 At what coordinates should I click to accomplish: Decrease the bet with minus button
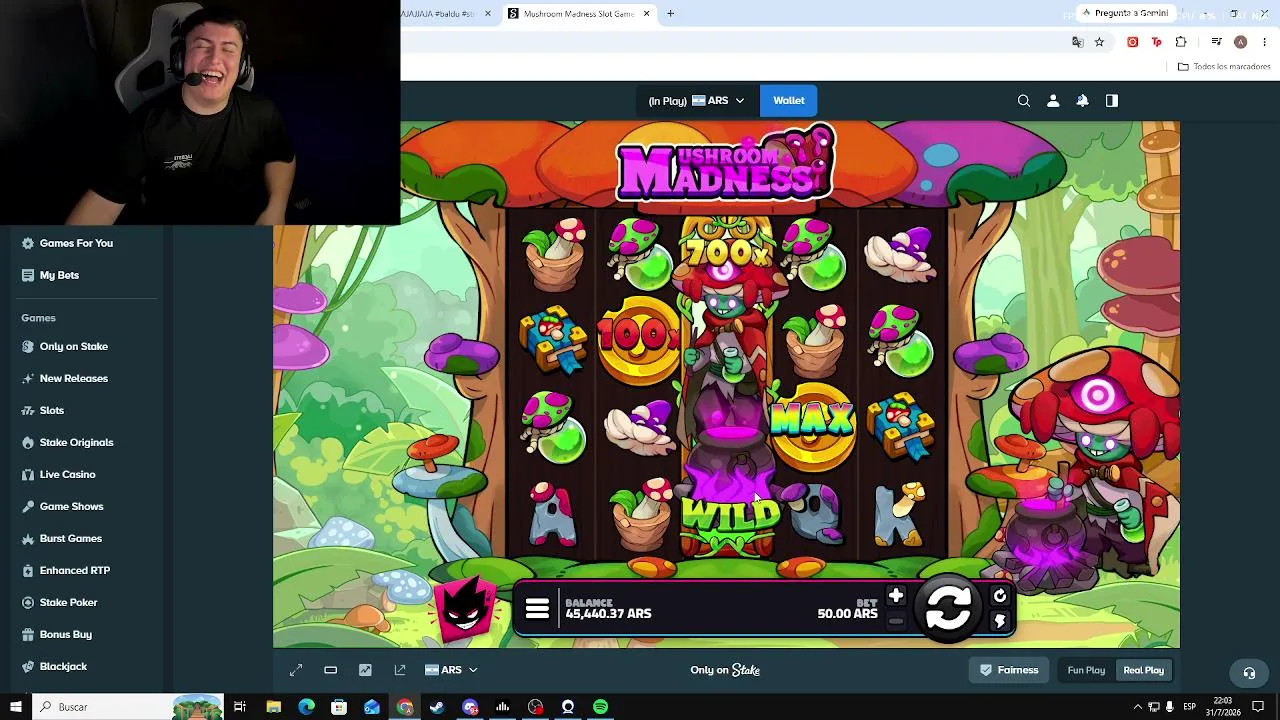(896, 621)
